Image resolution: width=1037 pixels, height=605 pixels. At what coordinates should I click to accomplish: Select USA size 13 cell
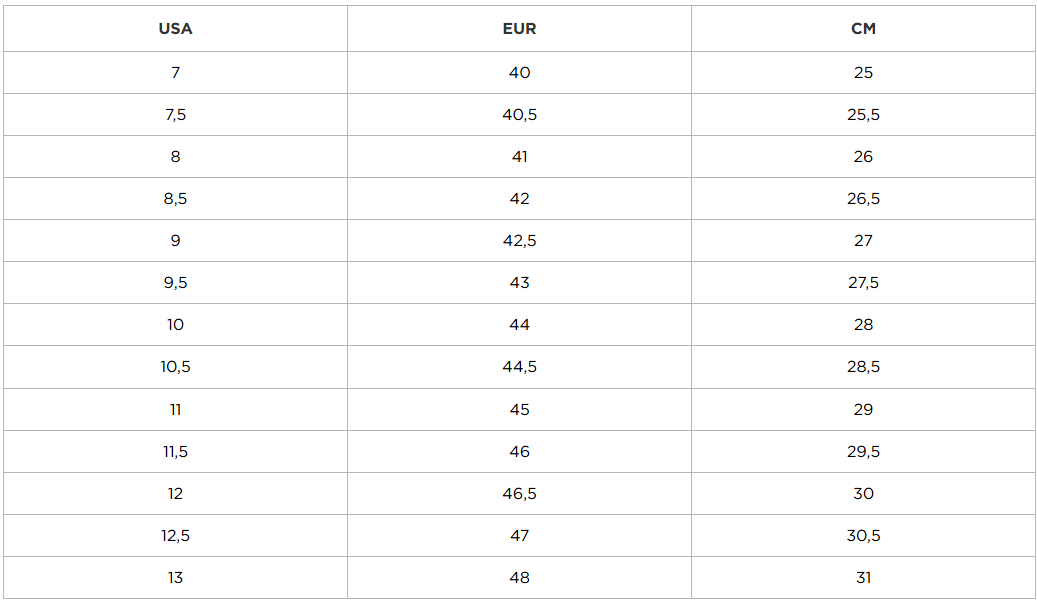(x=175, y=578)
